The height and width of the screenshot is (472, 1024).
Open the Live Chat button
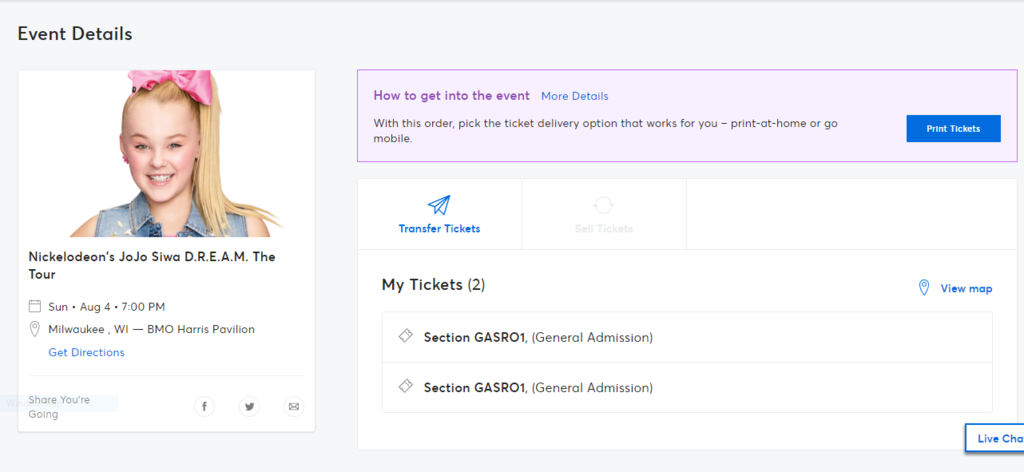pyautogui.click(x=996, y=438)
